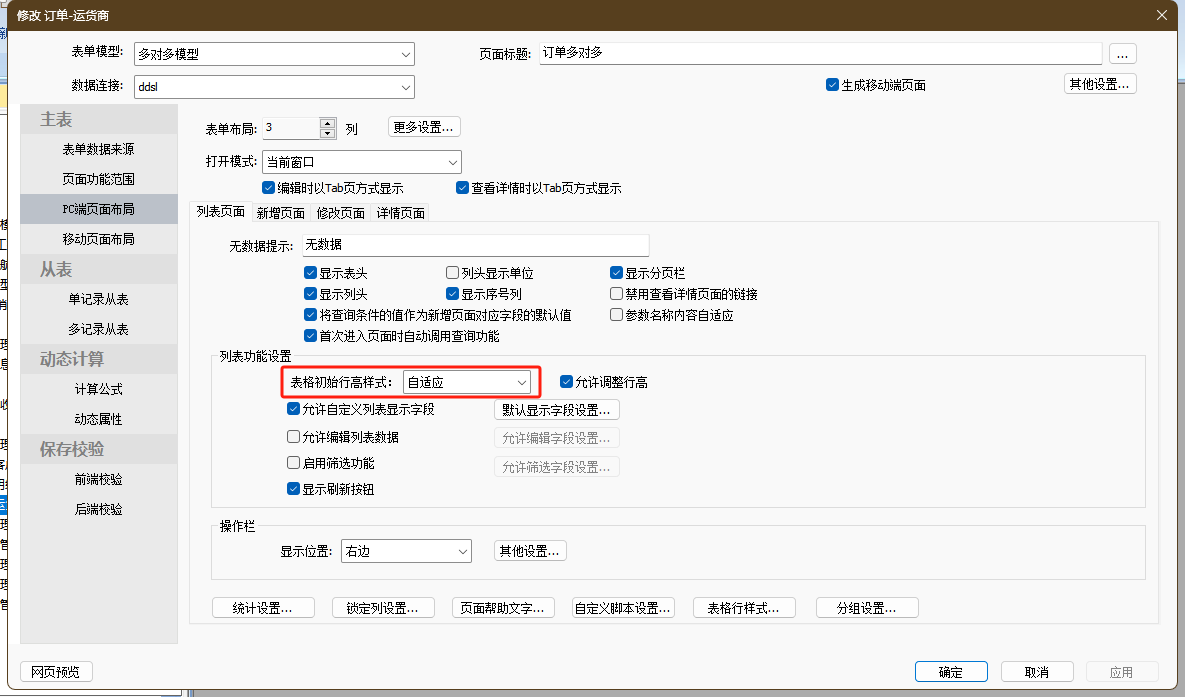Switch to 详情页面 tab
This screenshot has width=1185, height=697.
coord(400,213)
